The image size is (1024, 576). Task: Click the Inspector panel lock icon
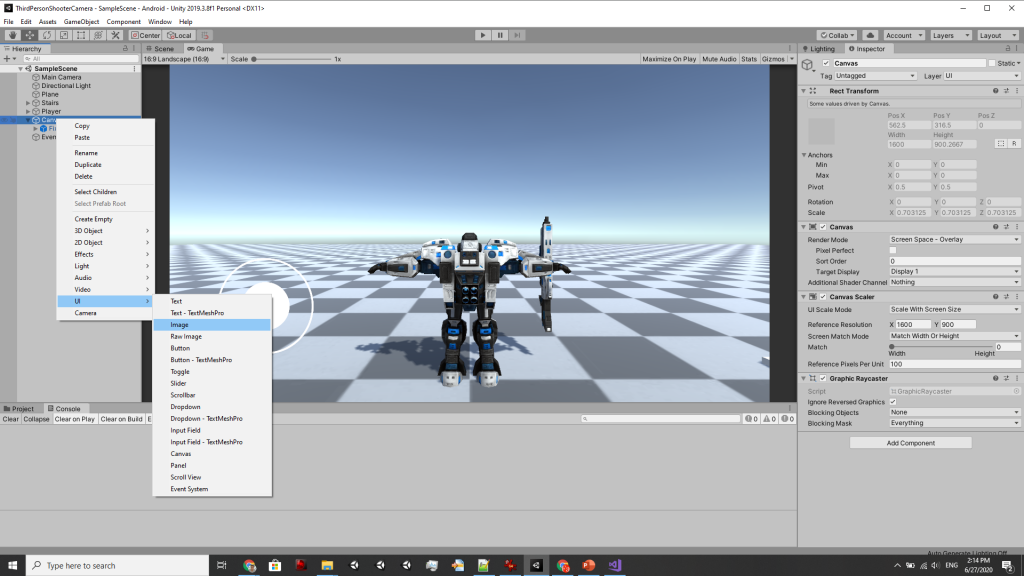[1008, 48]
